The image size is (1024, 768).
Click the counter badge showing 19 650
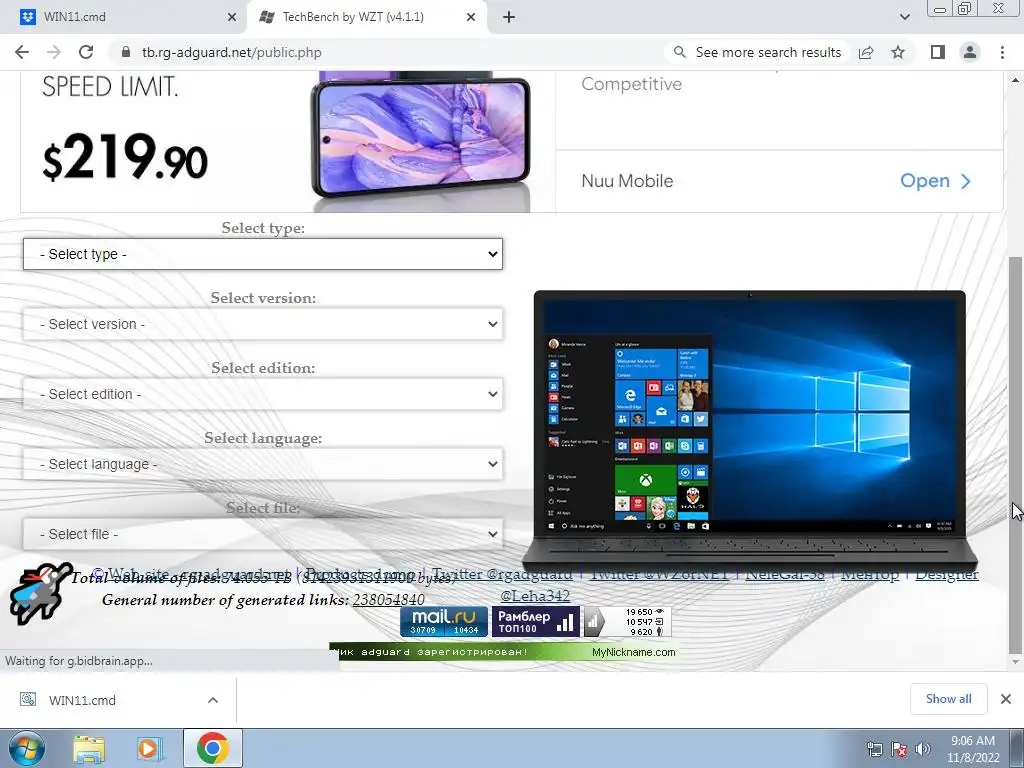point(626,622)
